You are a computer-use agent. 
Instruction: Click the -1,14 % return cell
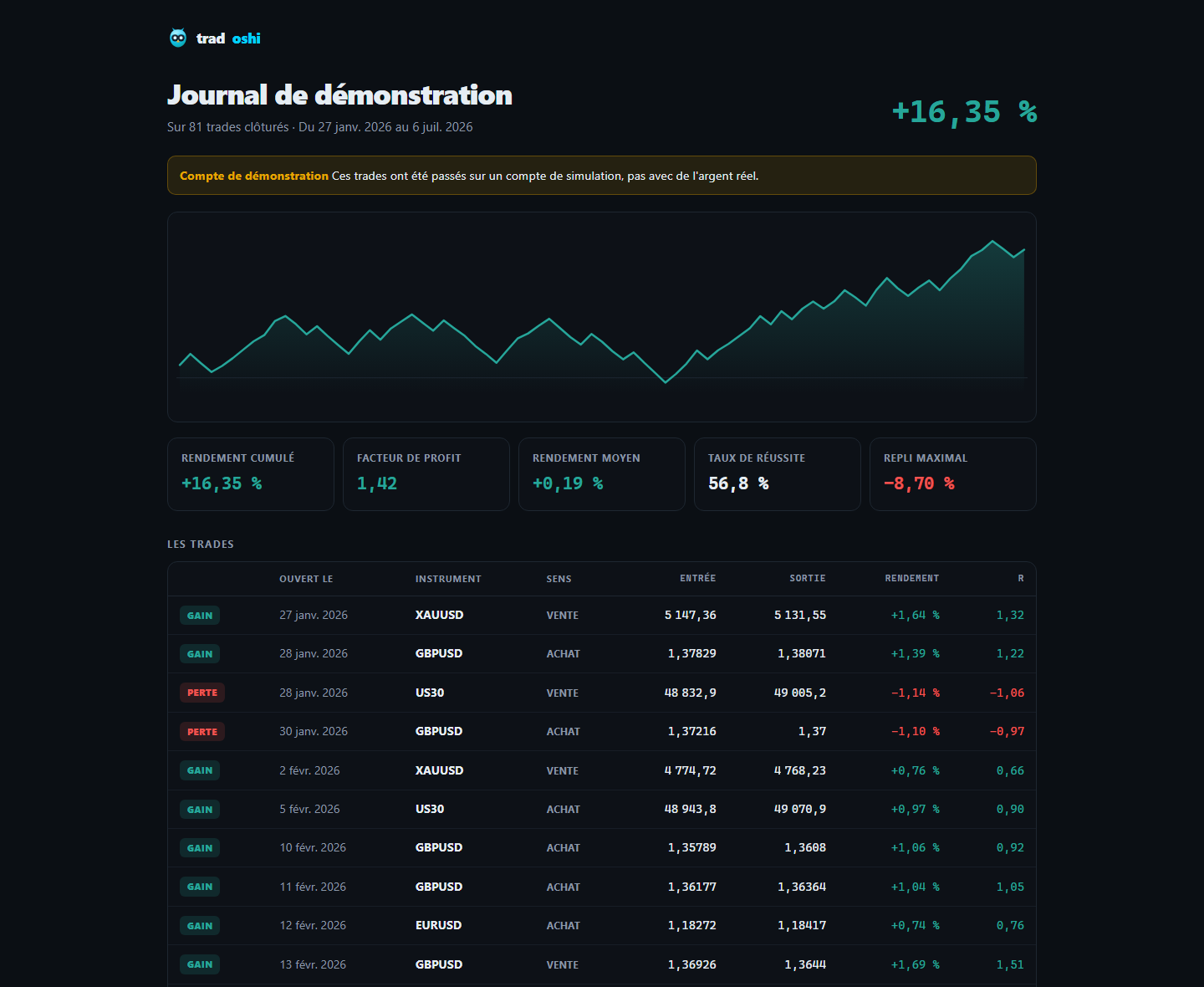tap(916, 693)
